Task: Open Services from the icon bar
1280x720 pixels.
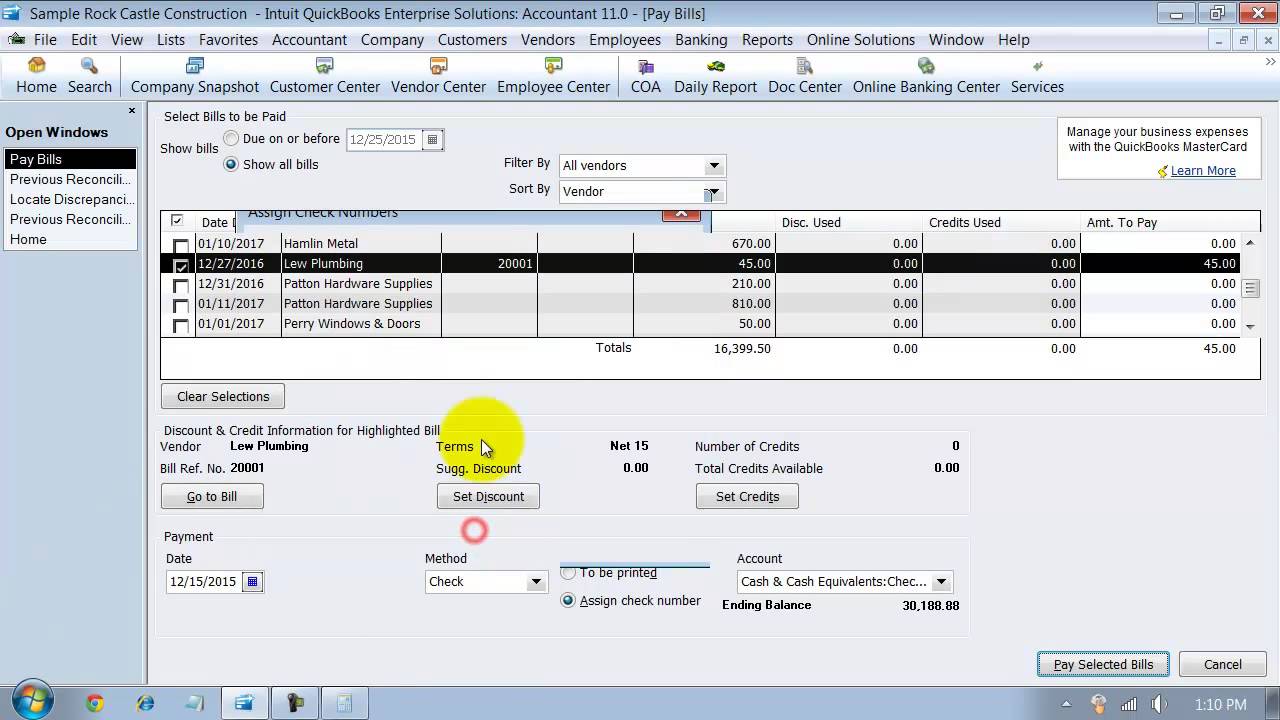Action: coord(1037,76)
